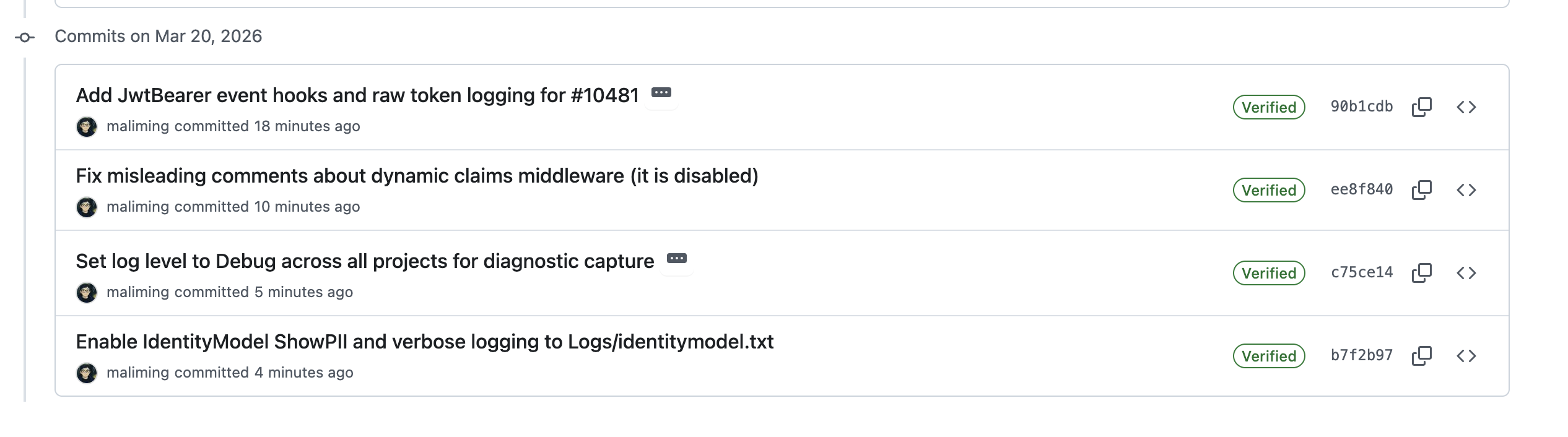Copy full SHA for commit ee8f840

pyautogui.click(x=1421, y=190)
